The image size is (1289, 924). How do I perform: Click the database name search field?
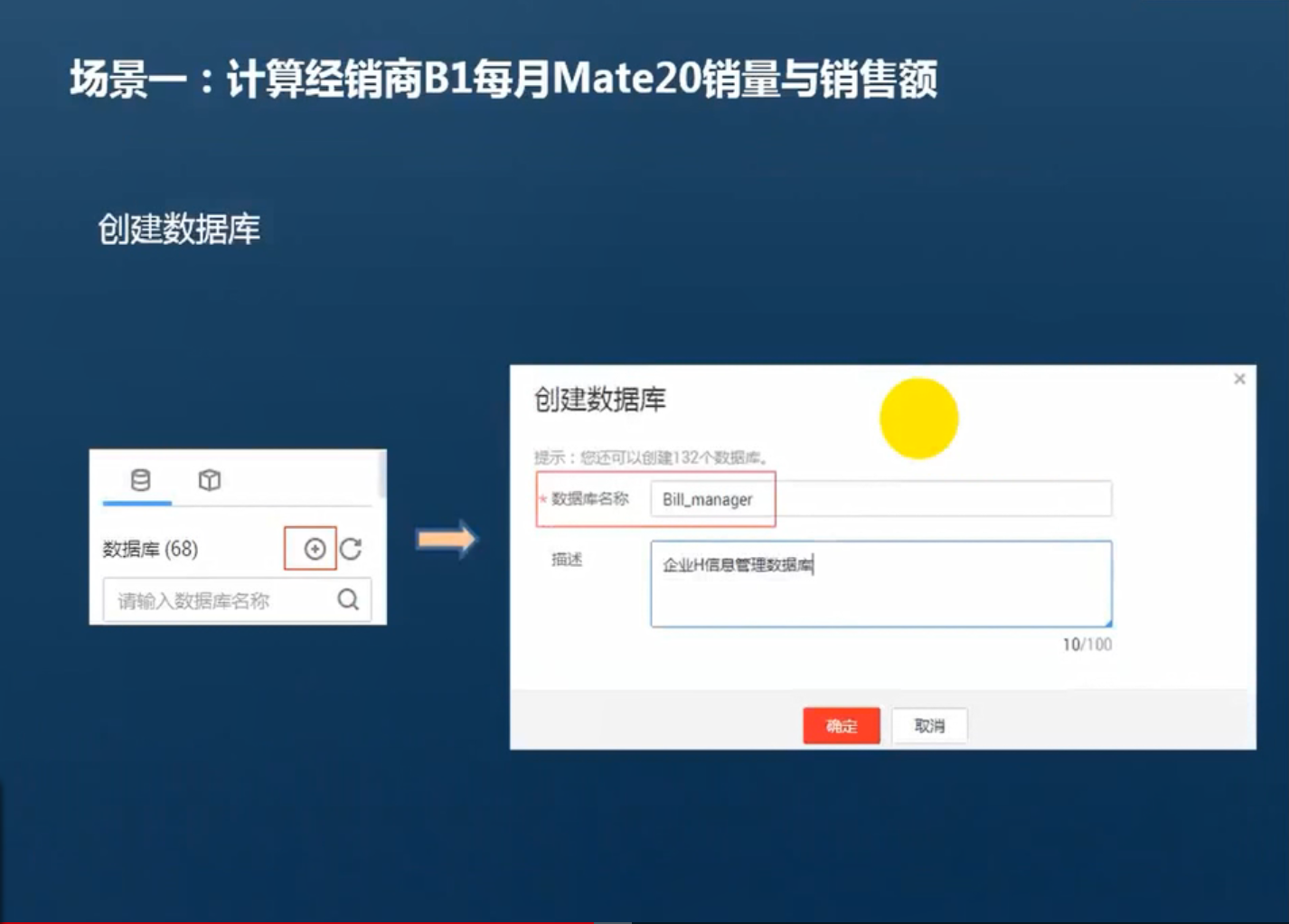click(x=237, y=600)
